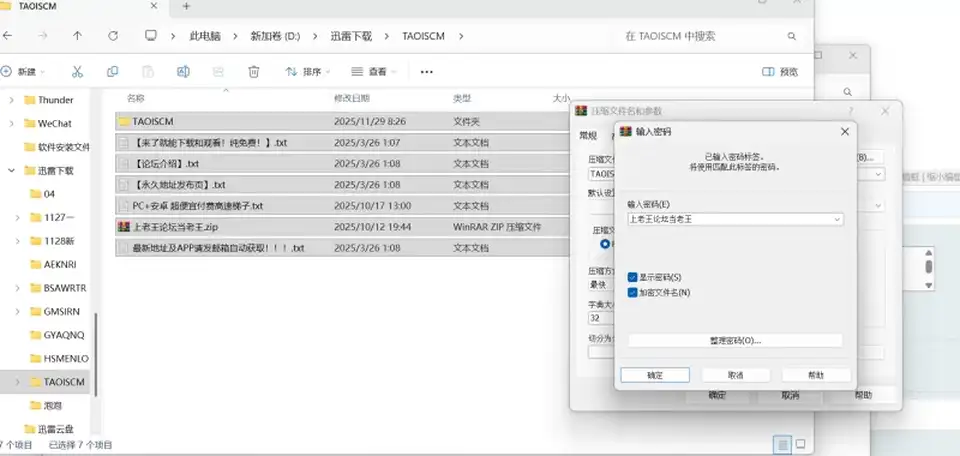
Task: Sort by the 名称 column header
Action: [135, 98]
